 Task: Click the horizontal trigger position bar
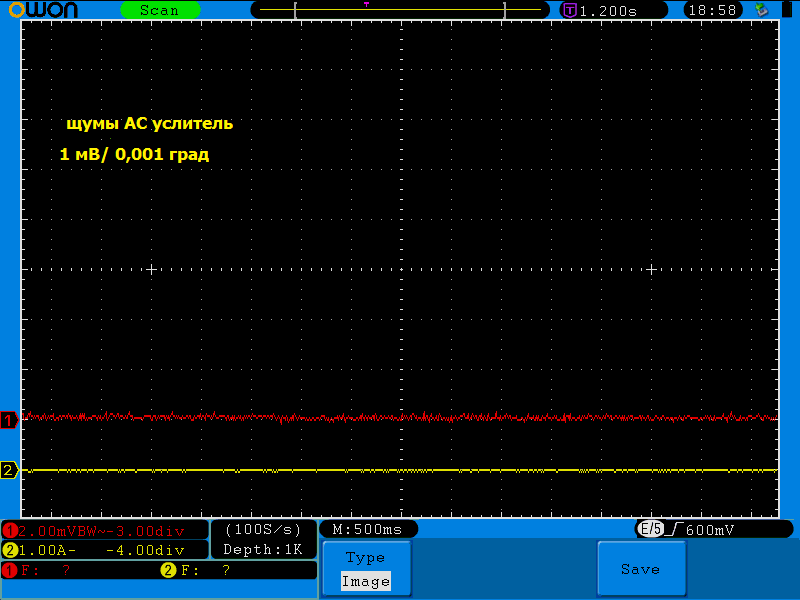coord(400,10)
